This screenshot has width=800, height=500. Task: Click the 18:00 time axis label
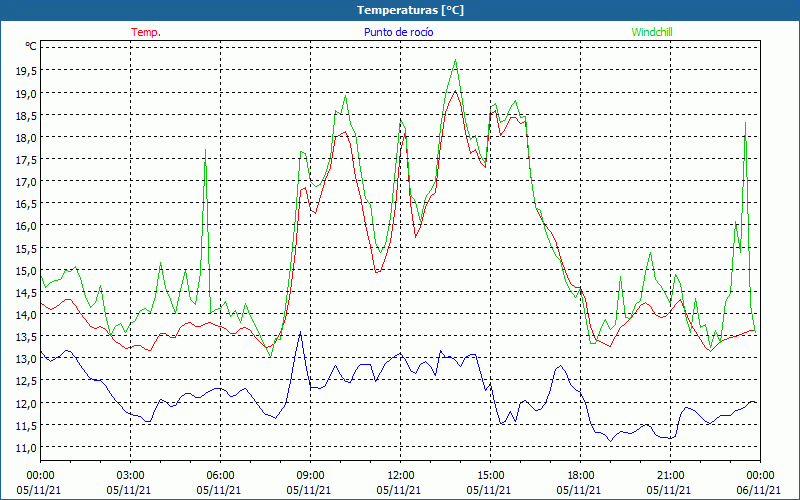(x=581, y=476)
